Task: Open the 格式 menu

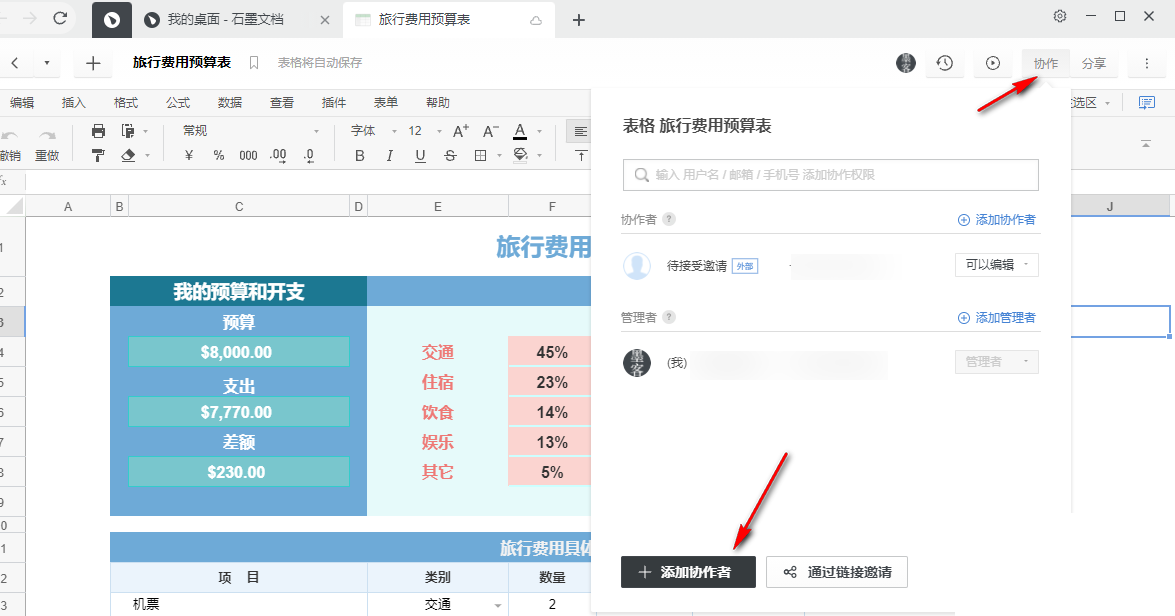Action: point(126,103)
